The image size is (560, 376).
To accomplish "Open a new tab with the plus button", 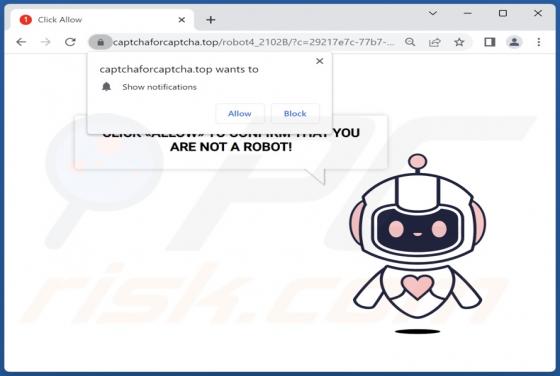I will click(x=211, y=20).
